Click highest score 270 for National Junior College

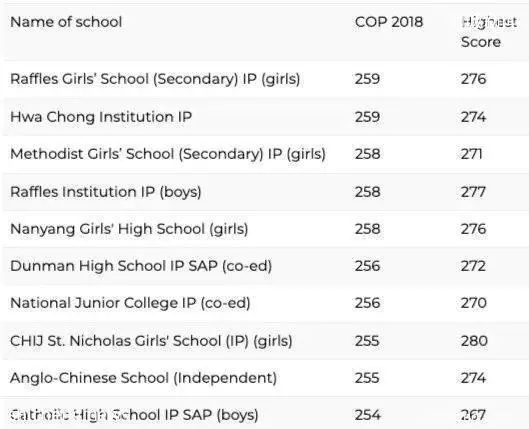pyautogui.click(x=474, y=303)
